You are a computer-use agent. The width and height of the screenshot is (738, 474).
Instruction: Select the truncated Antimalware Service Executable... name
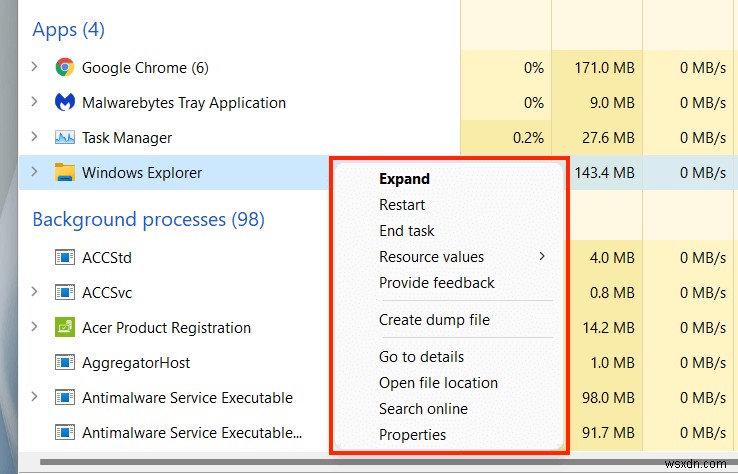[x=192, y=433]
